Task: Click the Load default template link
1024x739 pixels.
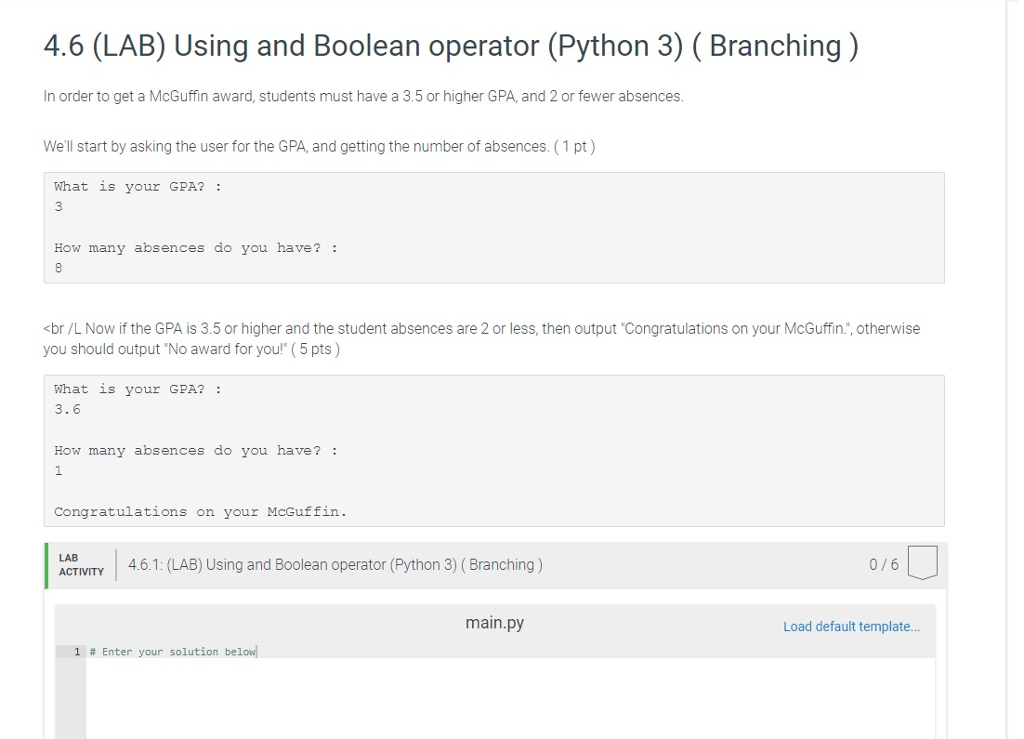Action: (x=851, y=627)
